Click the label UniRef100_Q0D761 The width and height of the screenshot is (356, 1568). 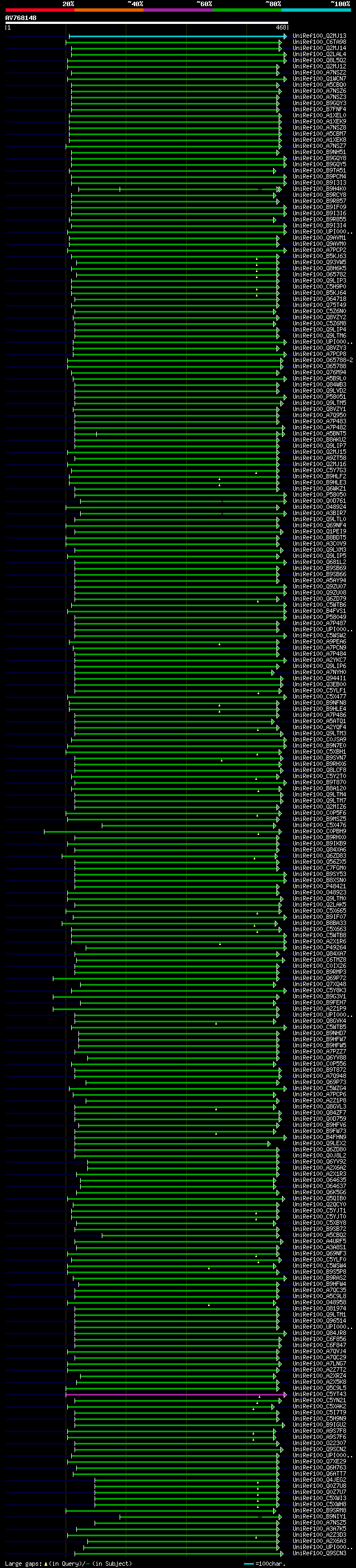click(x=319, y=501)
